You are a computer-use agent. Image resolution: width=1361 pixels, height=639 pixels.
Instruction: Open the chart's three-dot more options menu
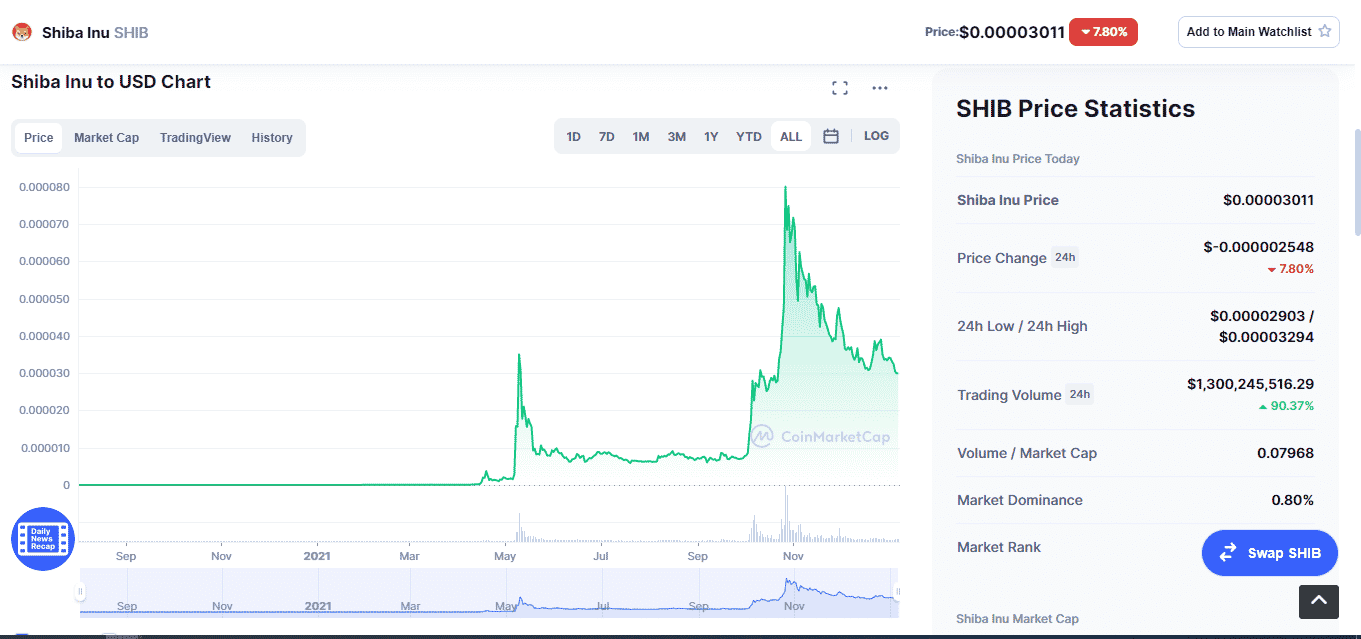pos(880,88)
